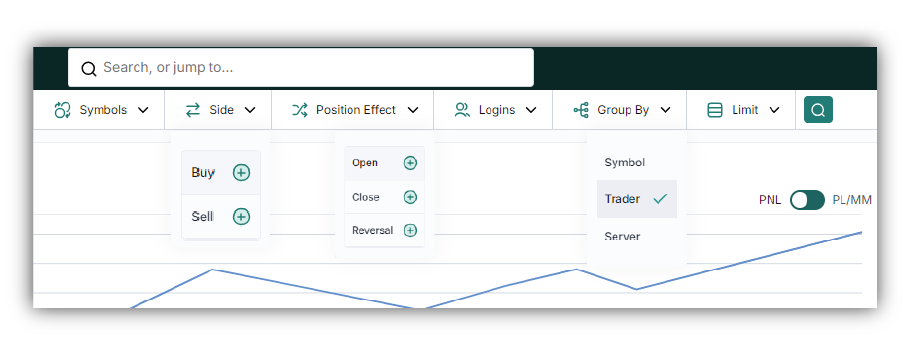
Task: Click the Position Effect shuffle icon
Action: tap(300, 110)
